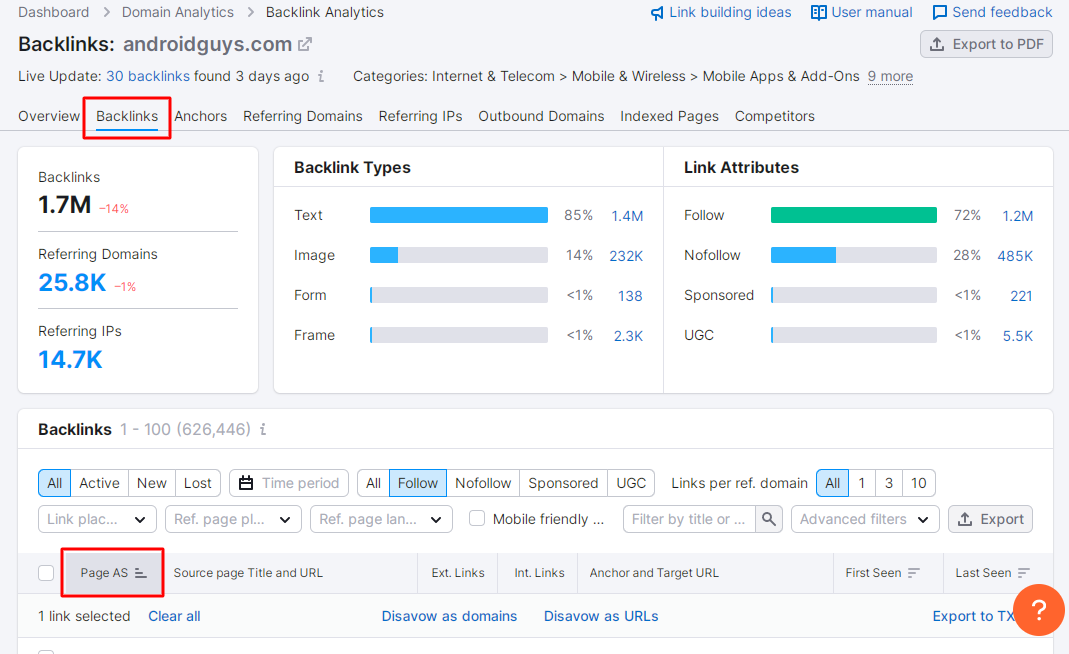
Task: Click the info icon next to Live Update
Action: coord(320,76)
